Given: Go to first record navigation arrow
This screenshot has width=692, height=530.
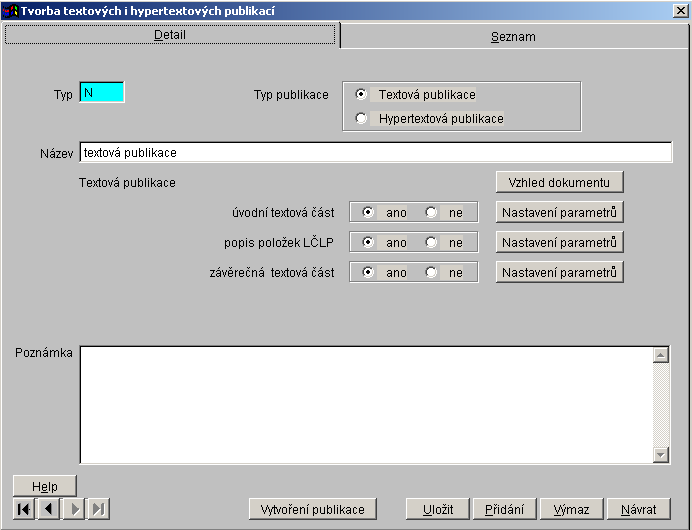Looking at the screenshot, I should pos(24,509).
